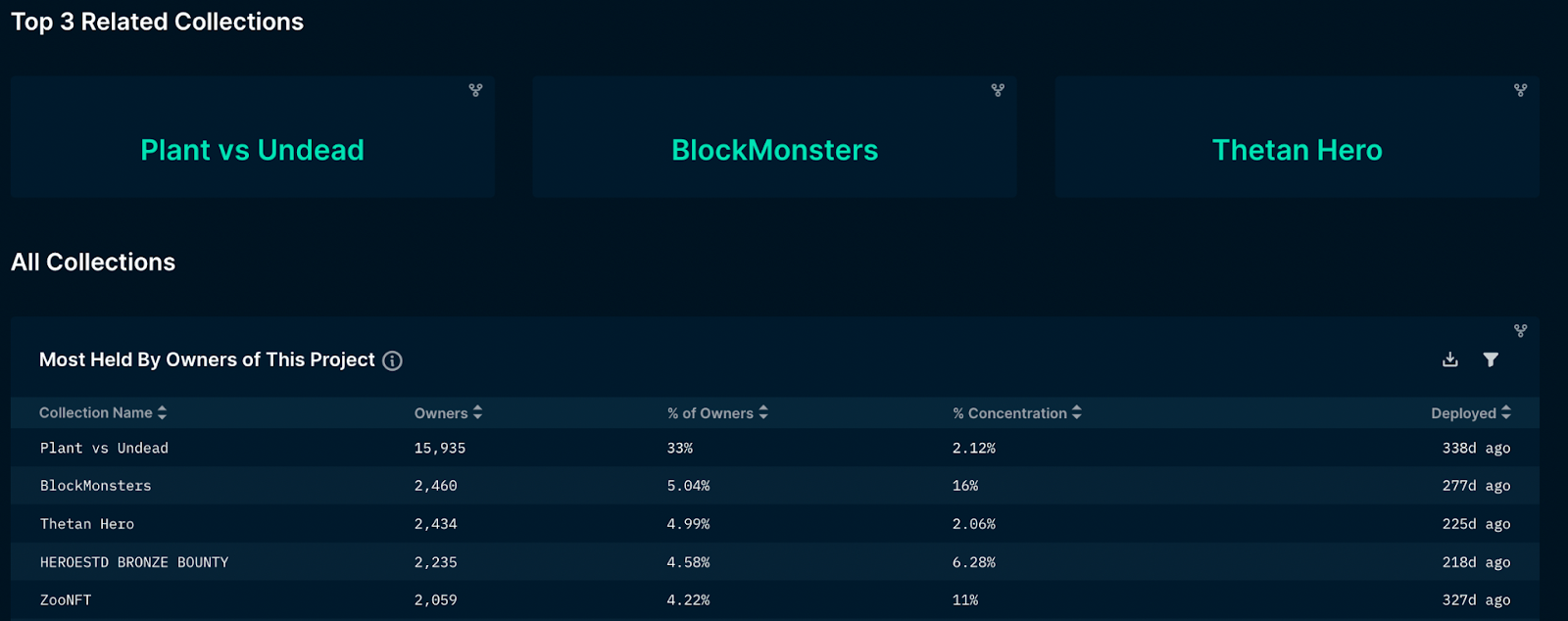Viewport: 1568px width, 621px height.
Task: Sort table by Collection Name
Action: pyautogui.click(x=103, y=412)
